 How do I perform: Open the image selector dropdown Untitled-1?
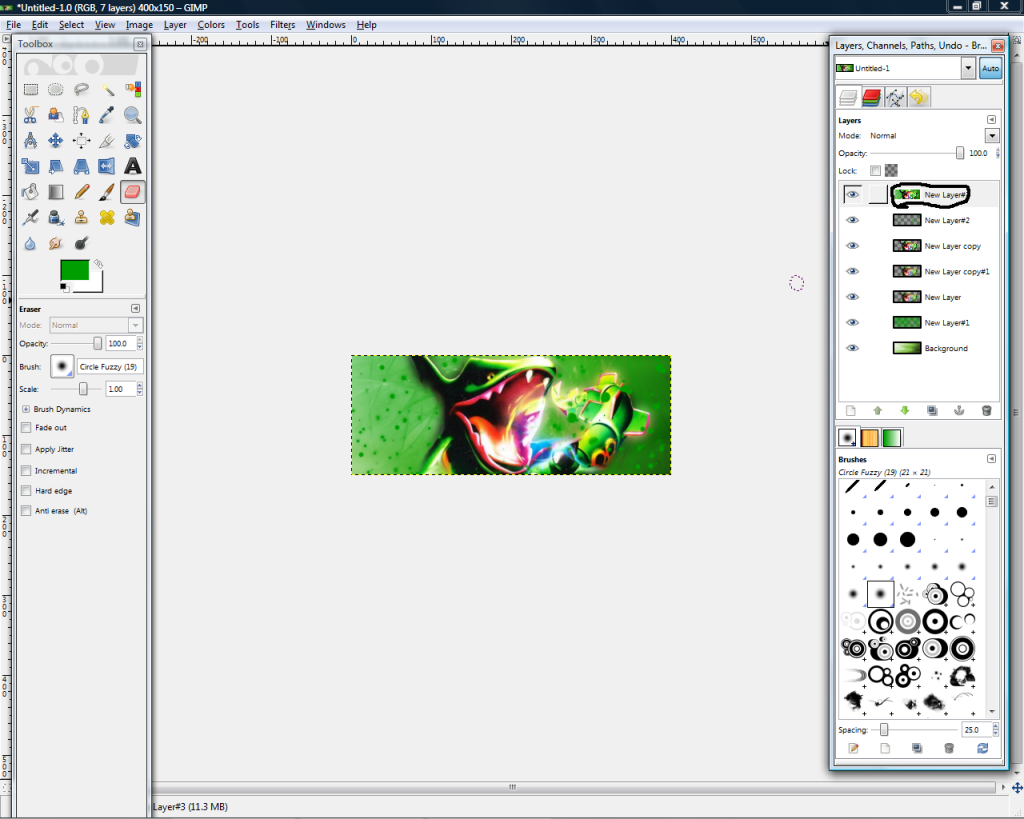coord(968,68)
